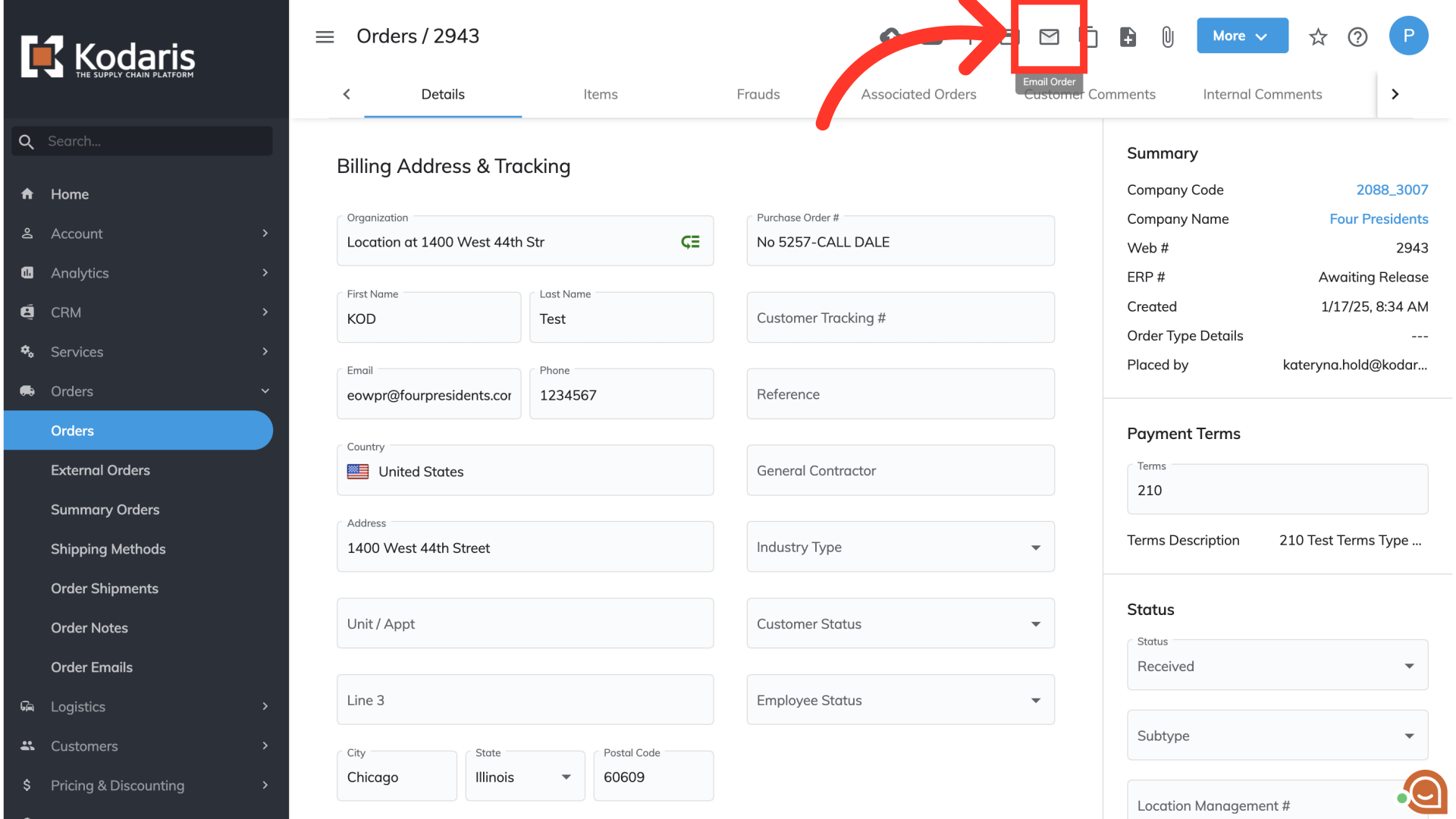Image resolution: width=1456 pixels, height=819 pixels.
Task: Toggle sidebar with hamburger menu icon
Action: click(325, 36)
